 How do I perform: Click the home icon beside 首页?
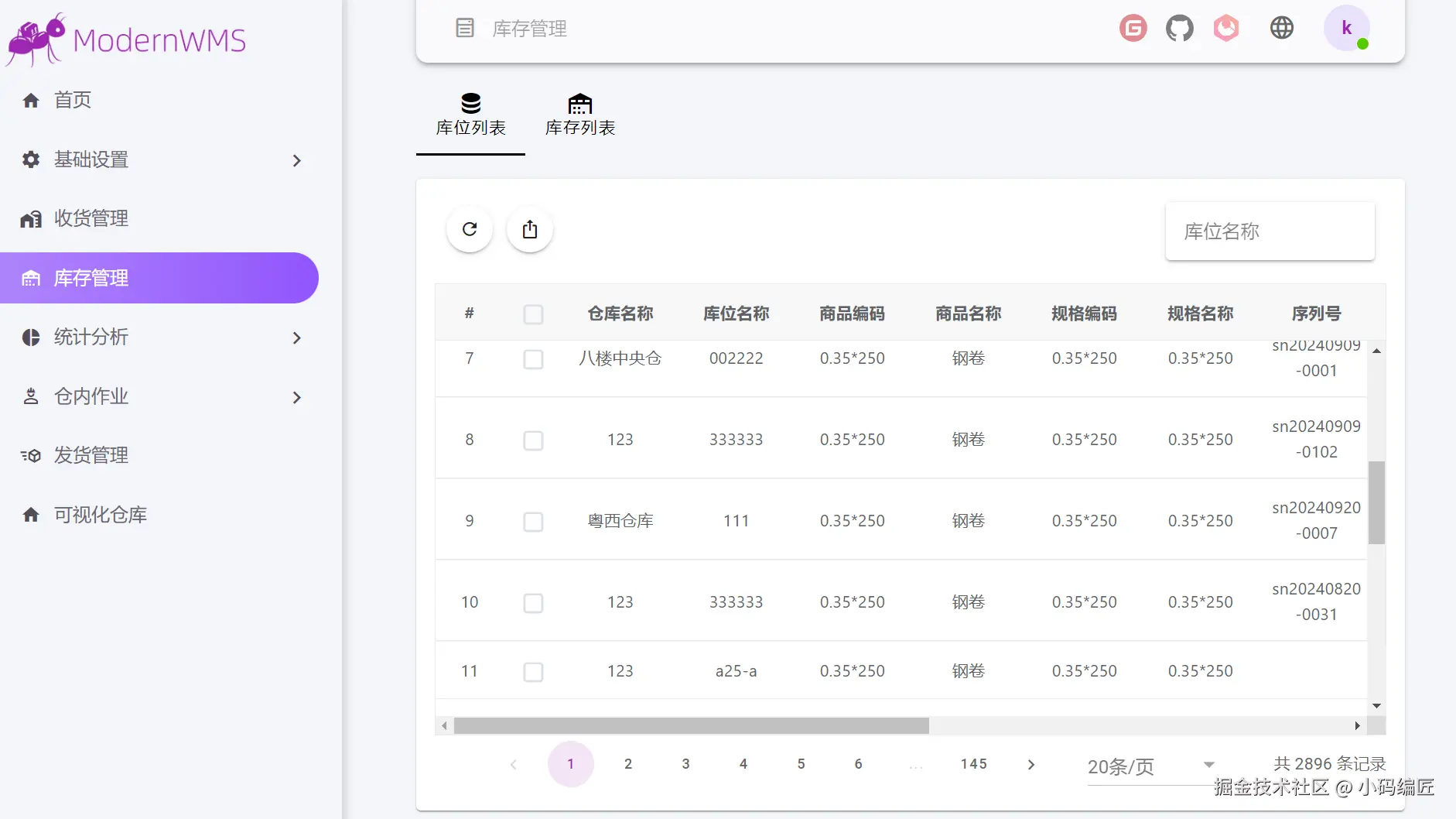tap(31, 100)
